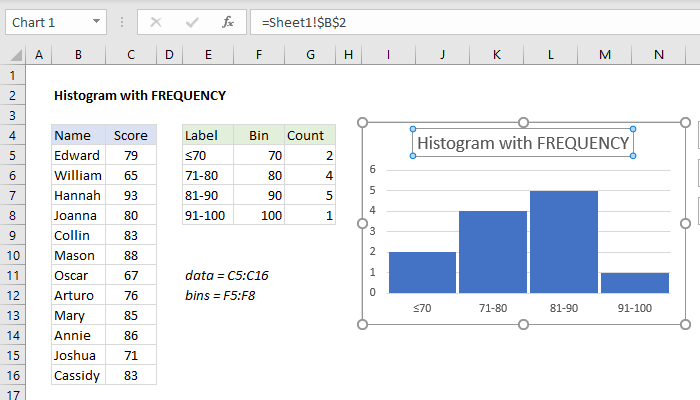Click Joshua's score cell 71
700x400 pixels.
[131, 355]
